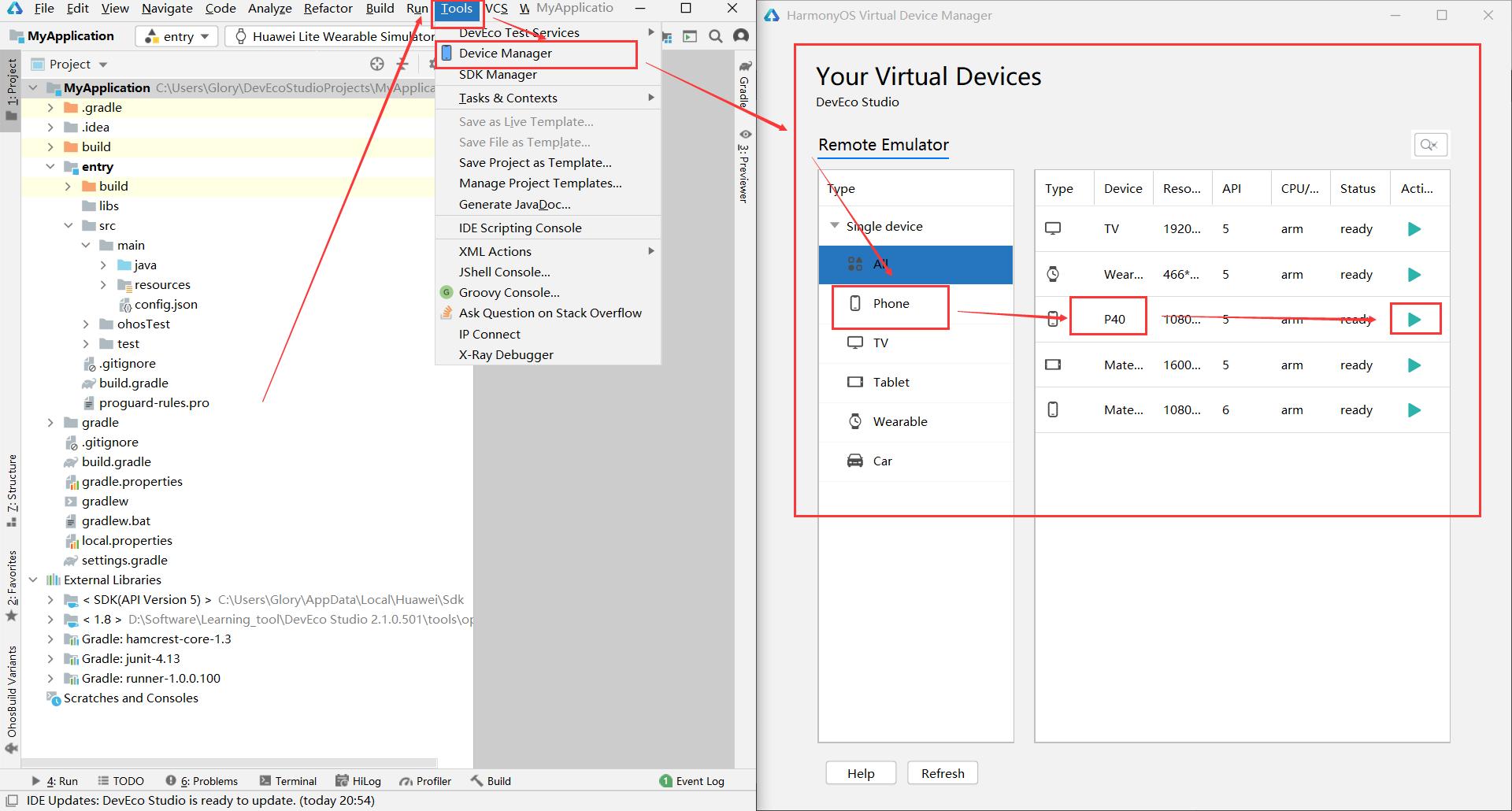Click the P40 device cell

coord(1114,320)
